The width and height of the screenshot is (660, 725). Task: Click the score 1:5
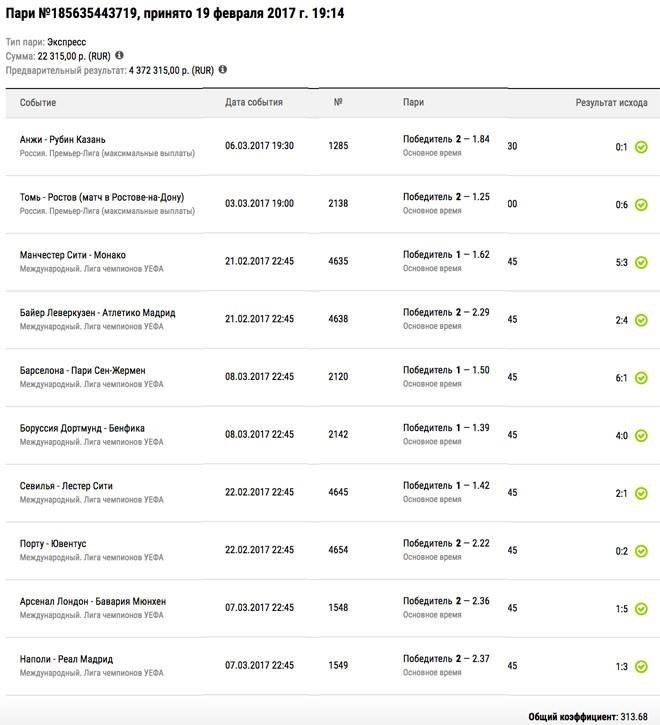tap(622, 609)
